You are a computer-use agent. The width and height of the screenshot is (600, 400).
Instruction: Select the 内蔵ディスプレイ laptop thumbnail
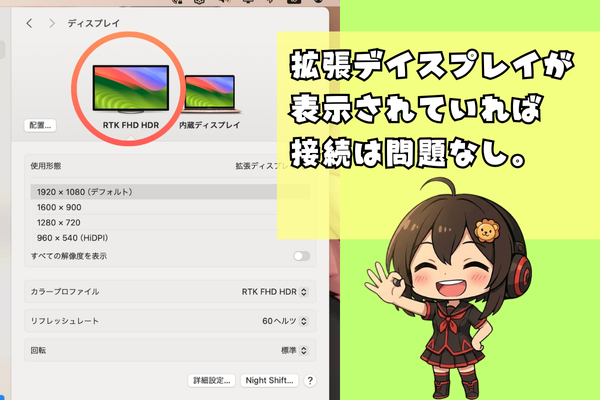coord(210,94)
